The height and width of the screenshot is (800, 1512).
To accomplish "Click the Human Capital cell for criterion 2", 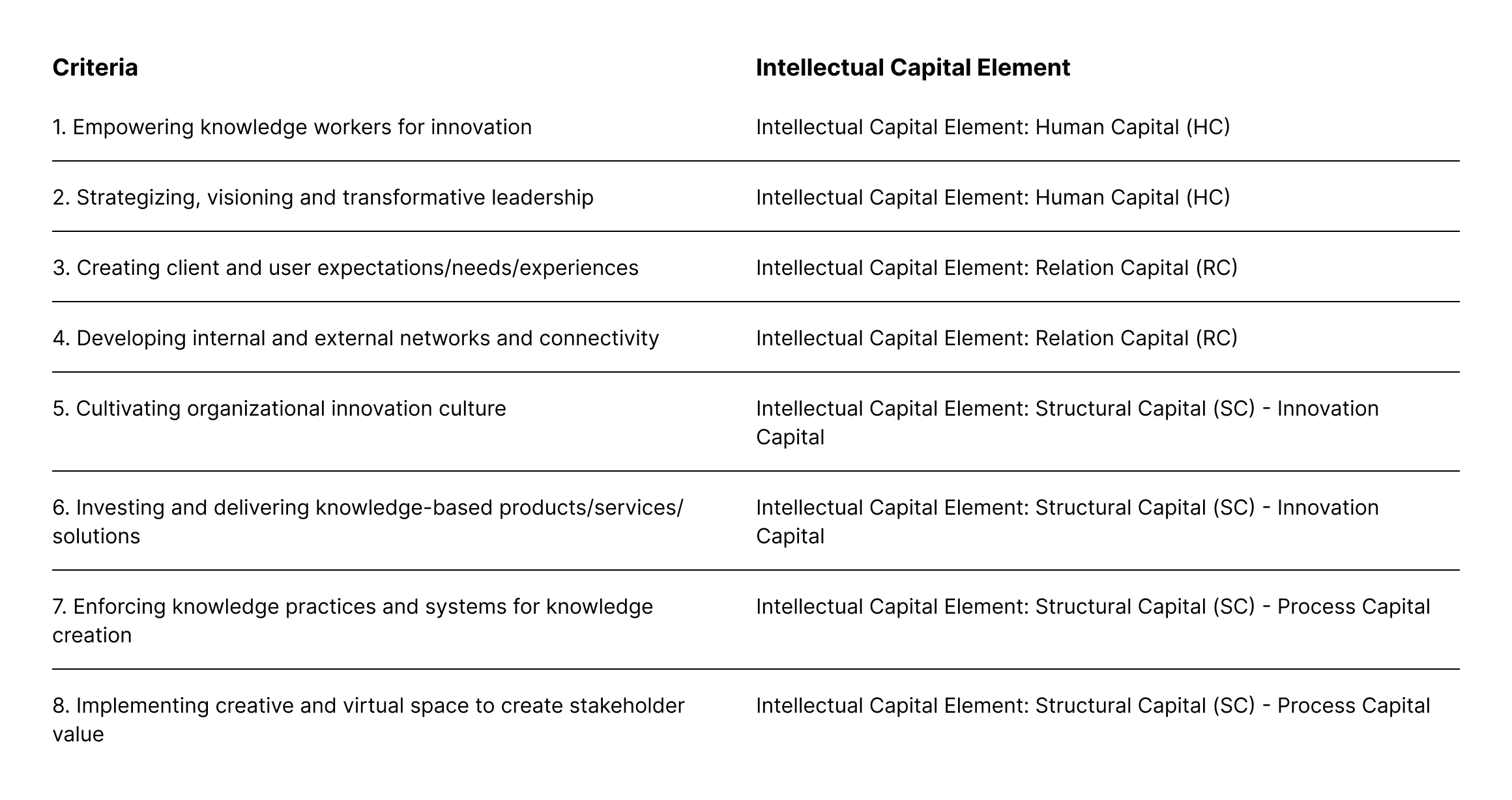I will 993,197.
